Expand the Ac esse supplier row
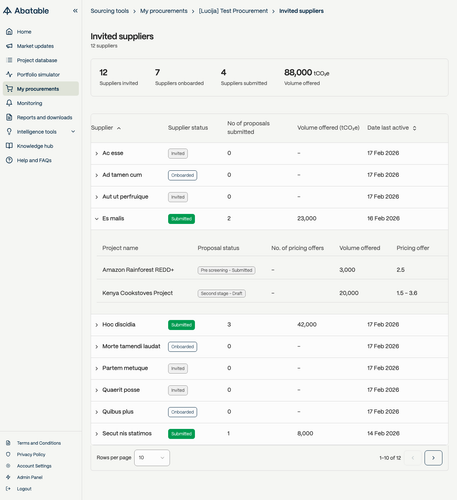 (x=97, y=153)
